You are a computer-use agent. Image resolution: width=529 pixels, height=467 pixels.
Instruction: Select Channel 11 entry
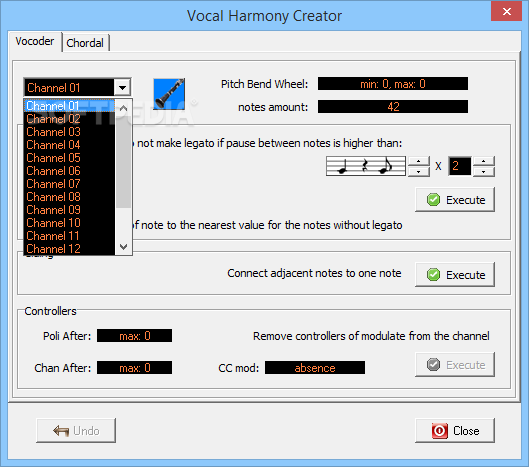tap(69, 236)
